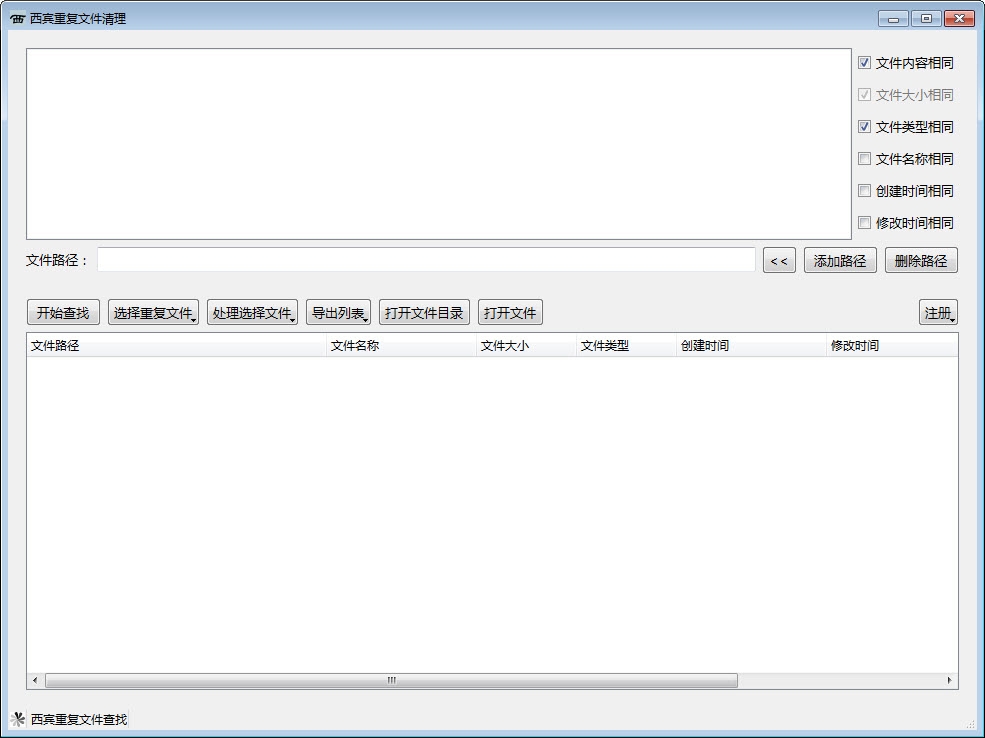Enable the 创建时间相同 option
This screenshot has height=738, width=985.
[864, 191]
